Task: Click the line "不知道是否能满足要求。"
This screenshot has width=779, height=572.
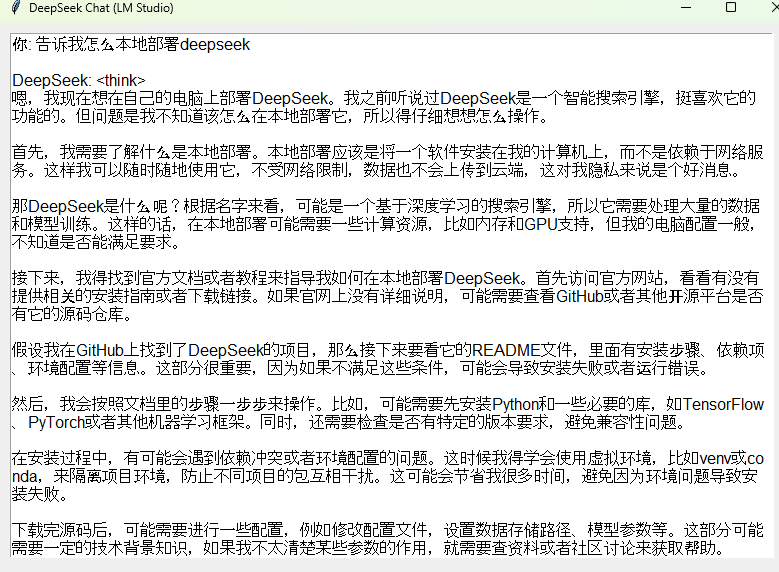Action: [x=96, y=242]
